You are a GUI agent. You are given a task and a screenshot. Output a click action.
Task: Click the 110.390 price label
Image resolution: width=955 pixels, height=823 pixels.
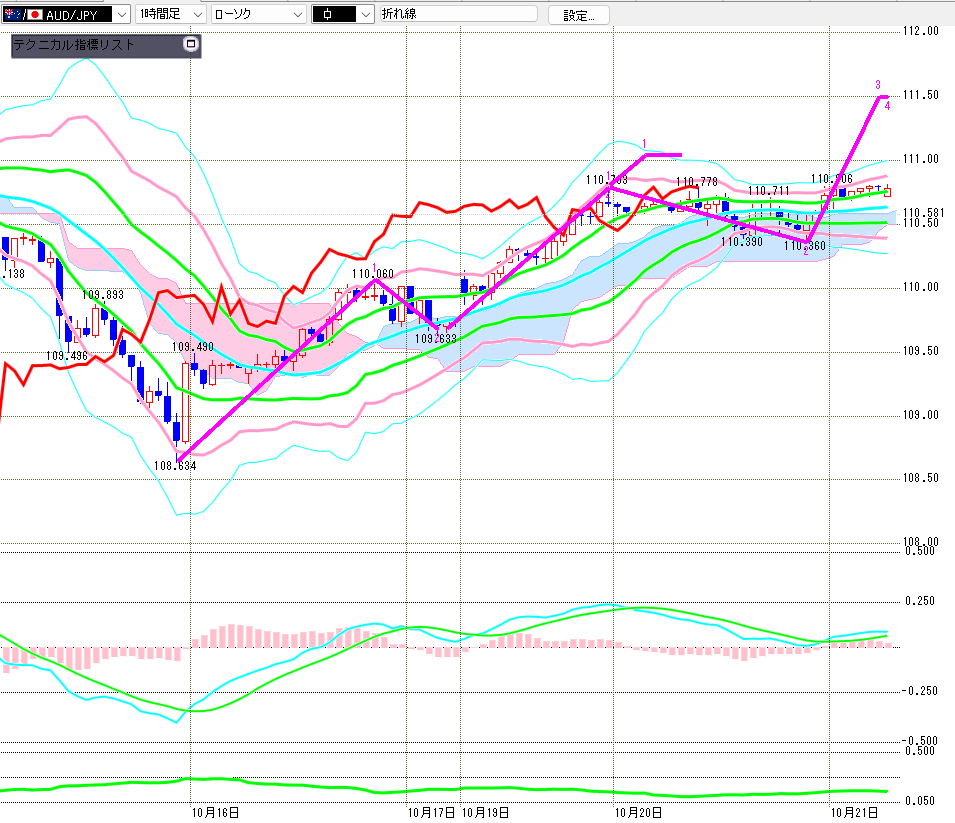click(742, 242)
